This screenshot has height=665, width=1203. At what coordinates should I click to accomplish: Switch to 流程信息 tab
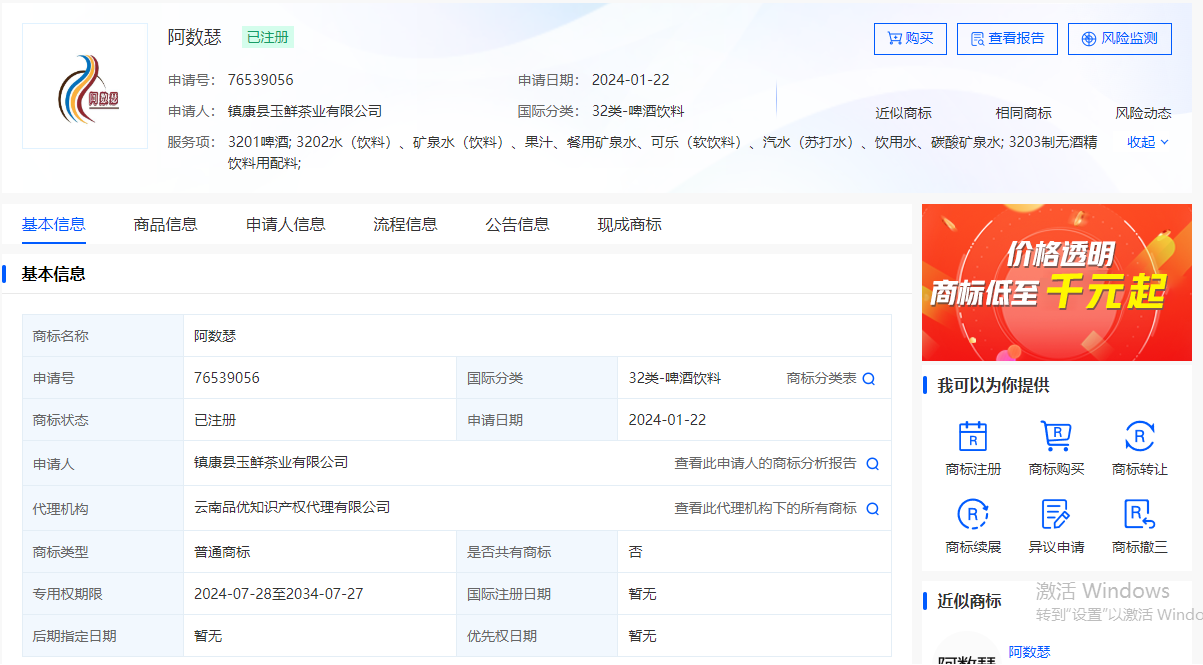pyautogui.click(x=405, y=224)
